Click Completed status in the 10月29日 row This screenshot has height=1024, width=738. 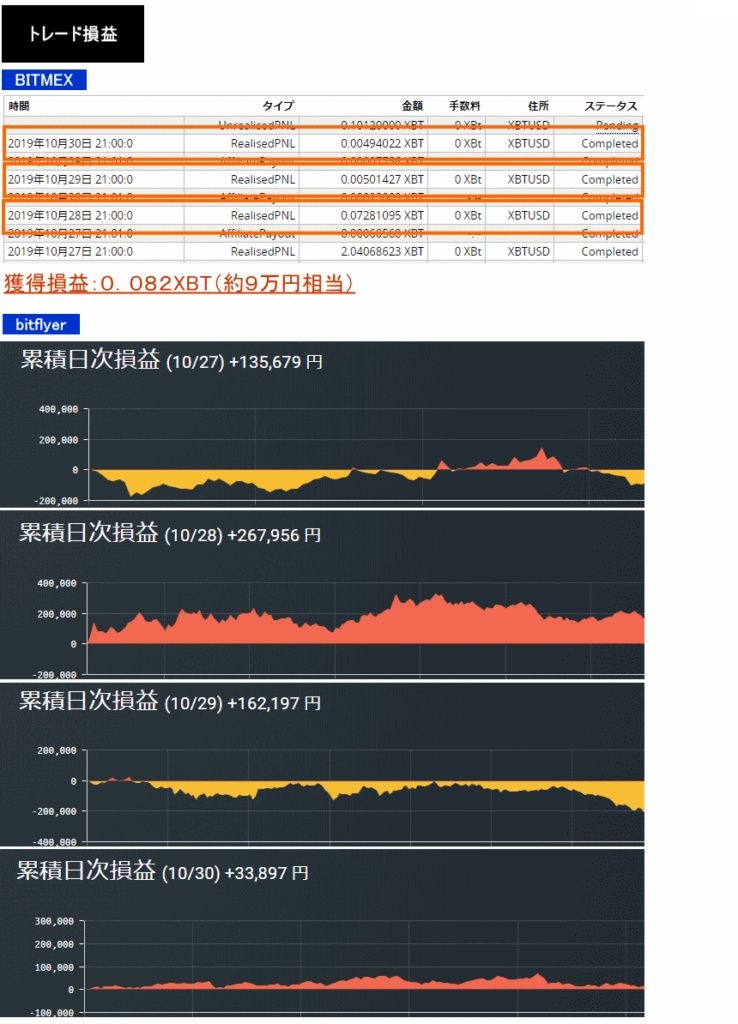coord(609,180)
